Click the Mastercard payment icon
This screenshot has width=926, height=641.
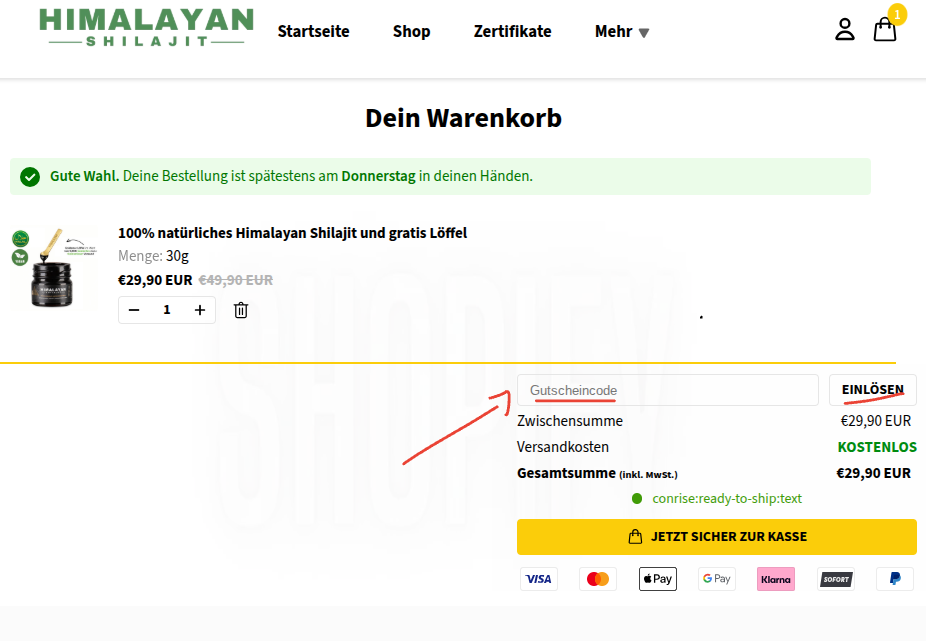pos(598,579)
